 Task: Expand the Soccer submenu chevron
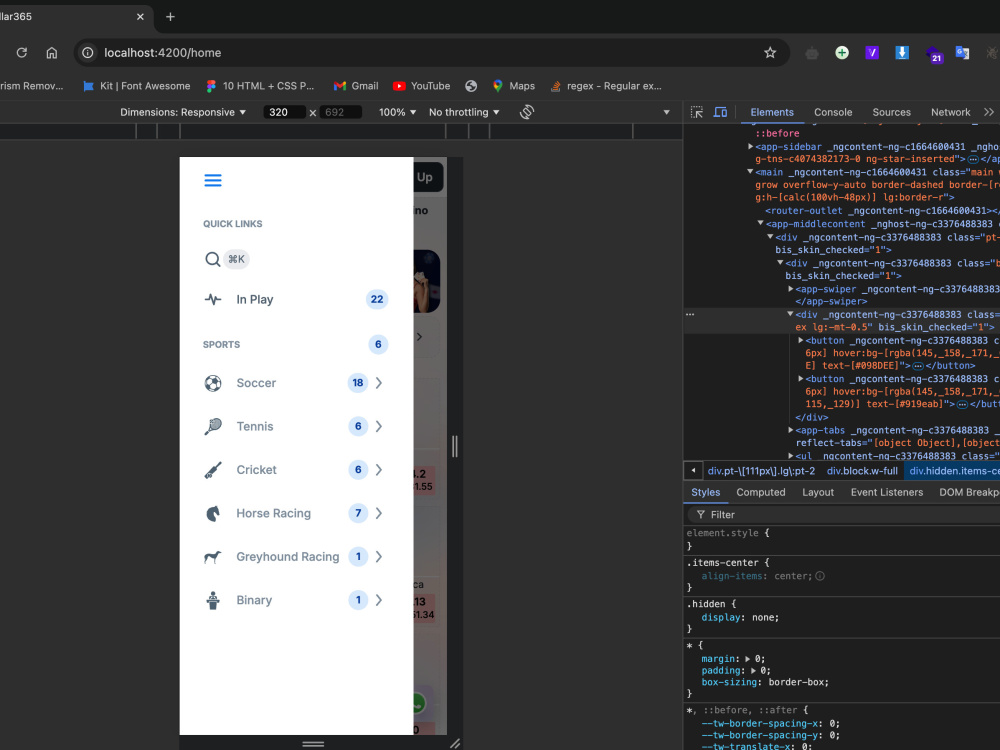[379, 383]
